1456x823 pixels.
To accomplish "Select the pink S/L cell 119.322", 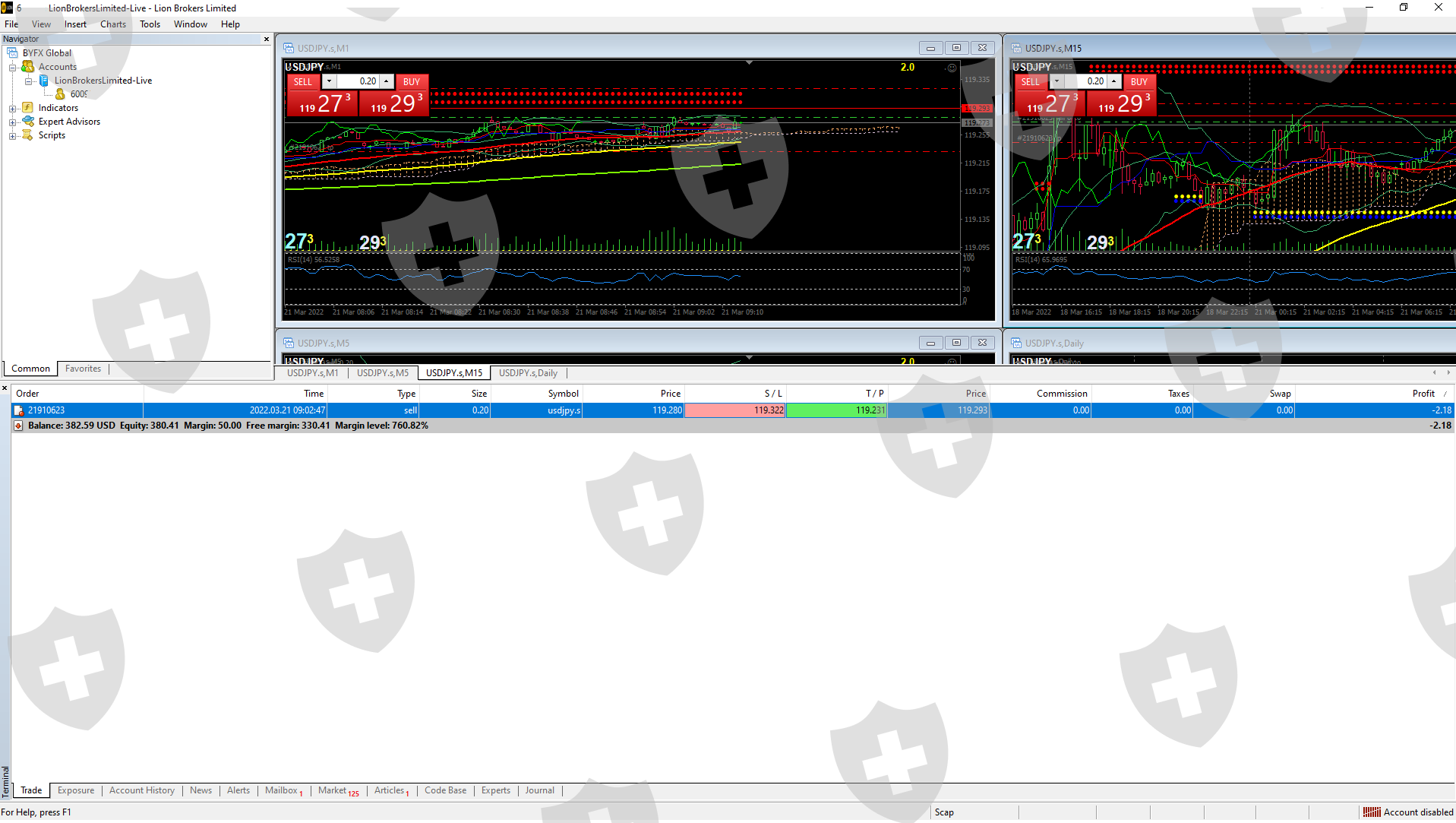I will [735, 410].
